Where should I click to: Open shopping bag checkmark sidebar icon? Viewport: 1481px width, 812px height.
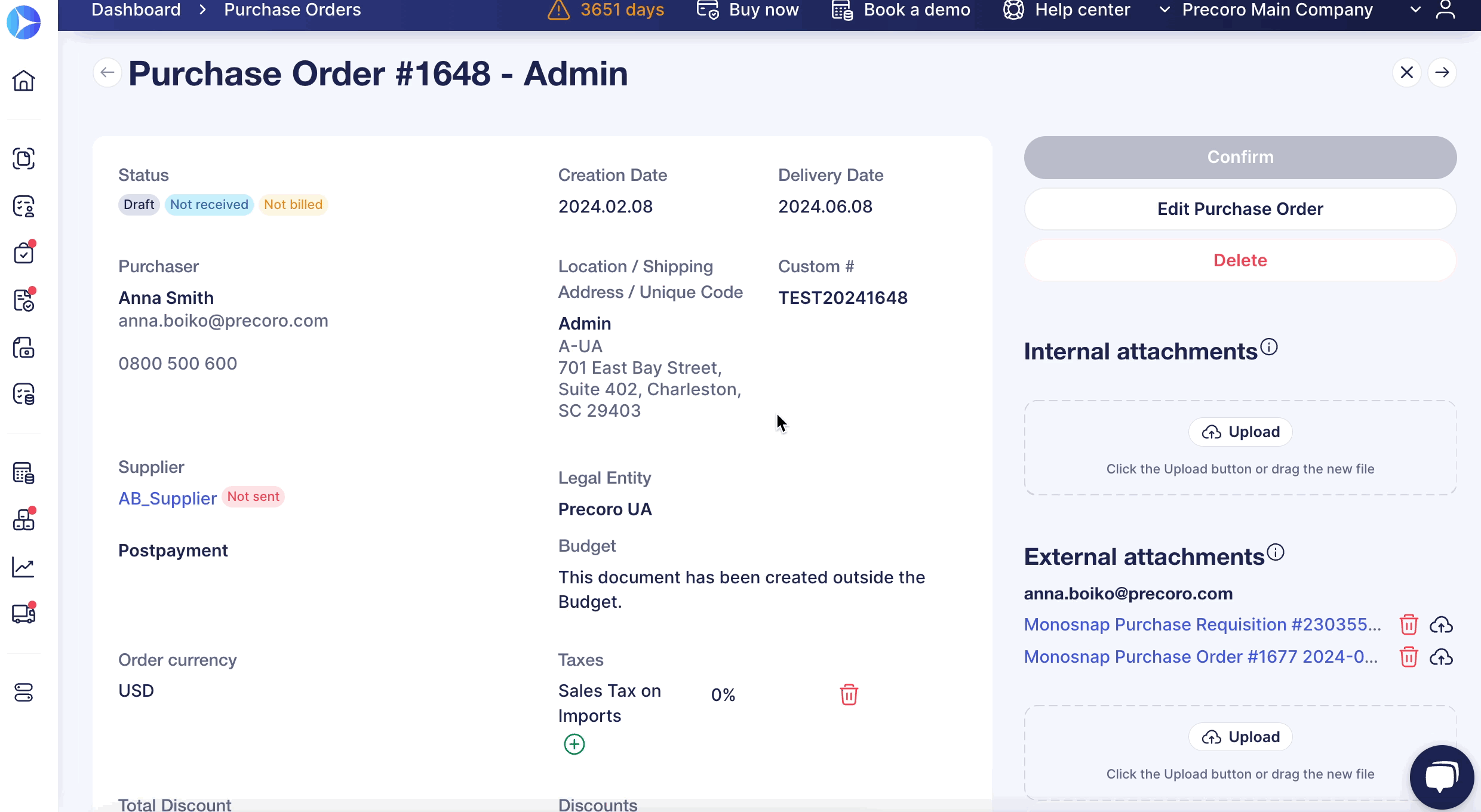click(x=24, y=253)
